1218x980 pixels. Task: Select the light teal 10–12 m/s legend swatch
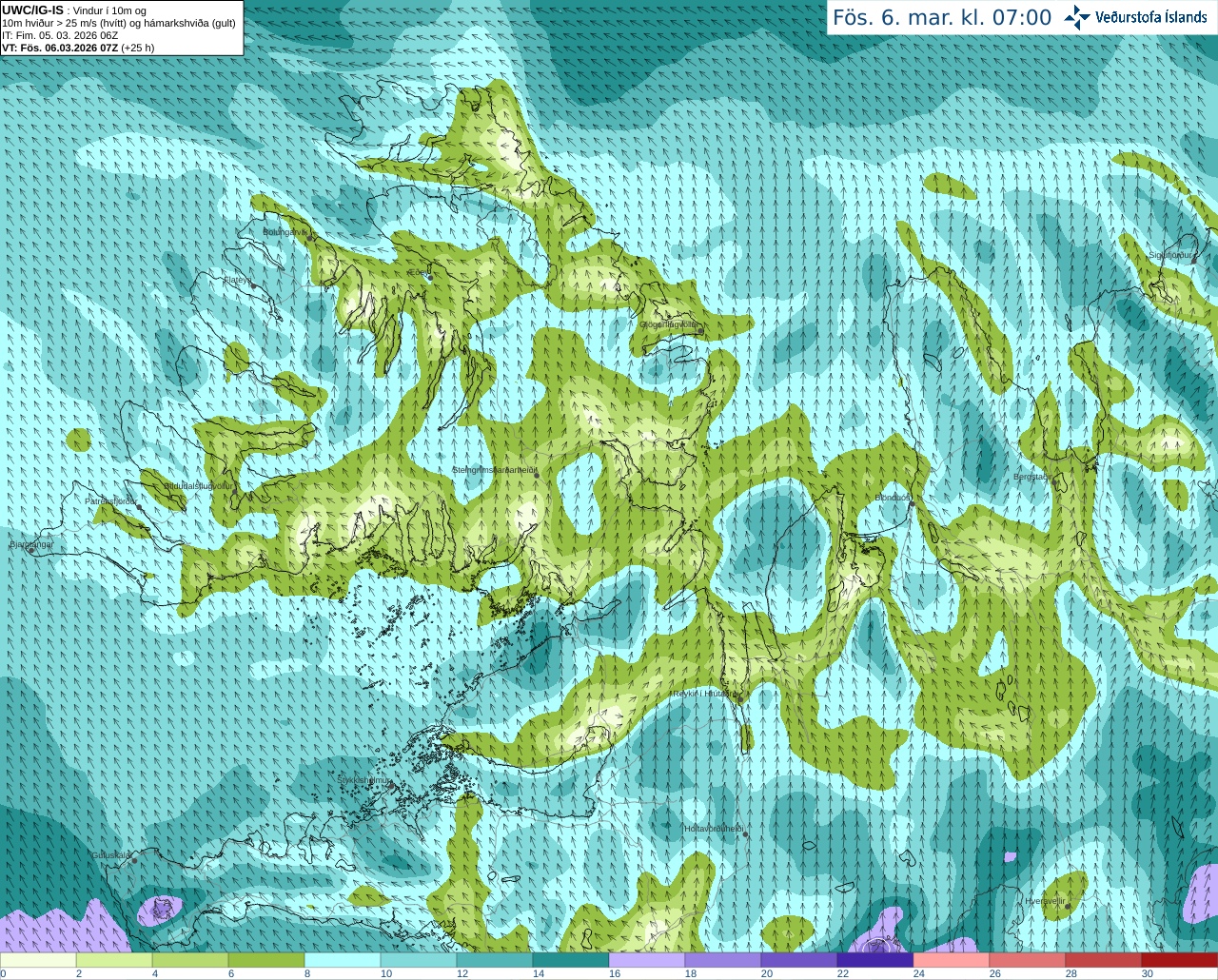pyautogui.click(x=419, y=960)
